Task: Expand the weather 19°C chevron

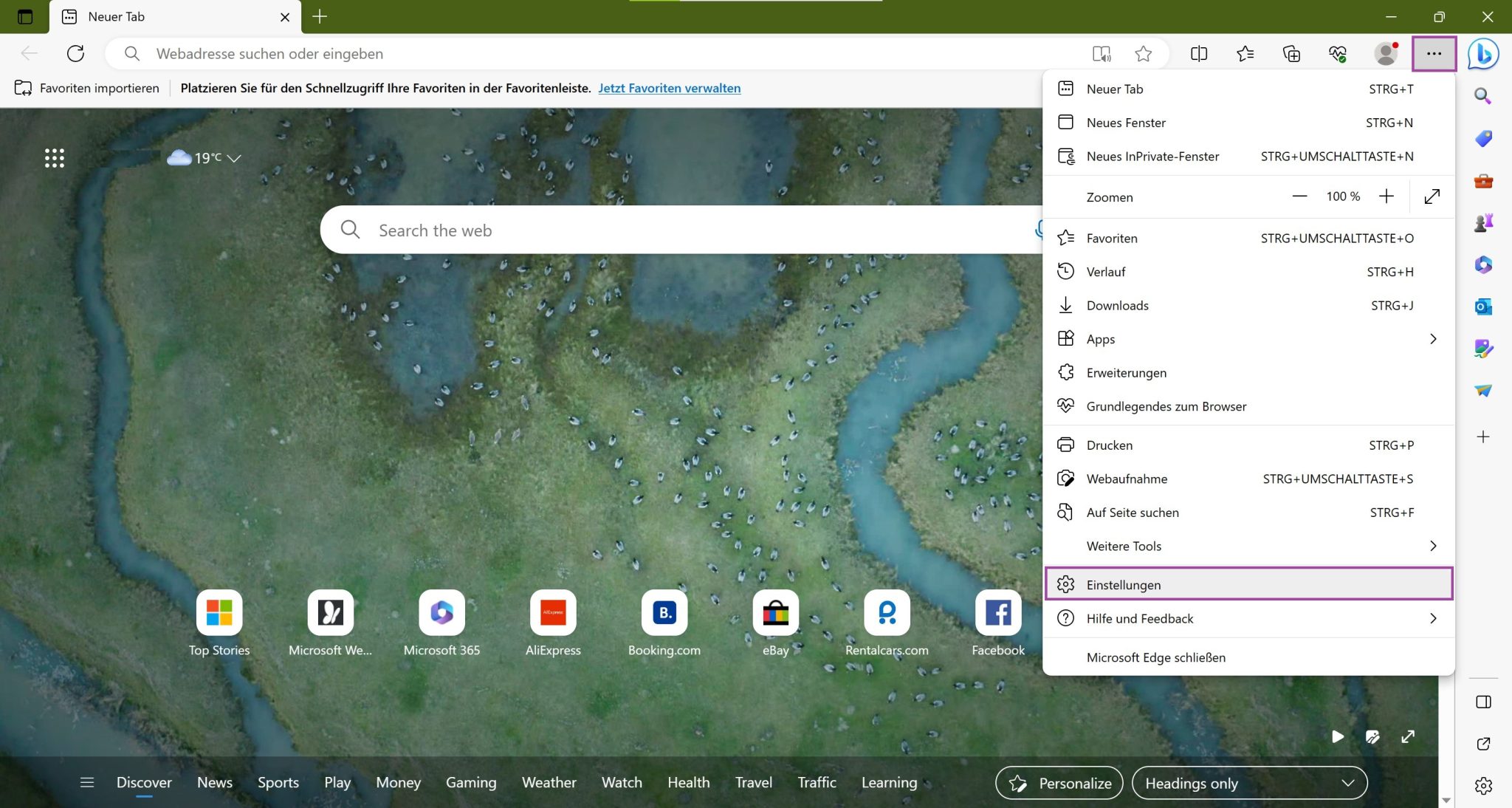Action: click(234, 158)
